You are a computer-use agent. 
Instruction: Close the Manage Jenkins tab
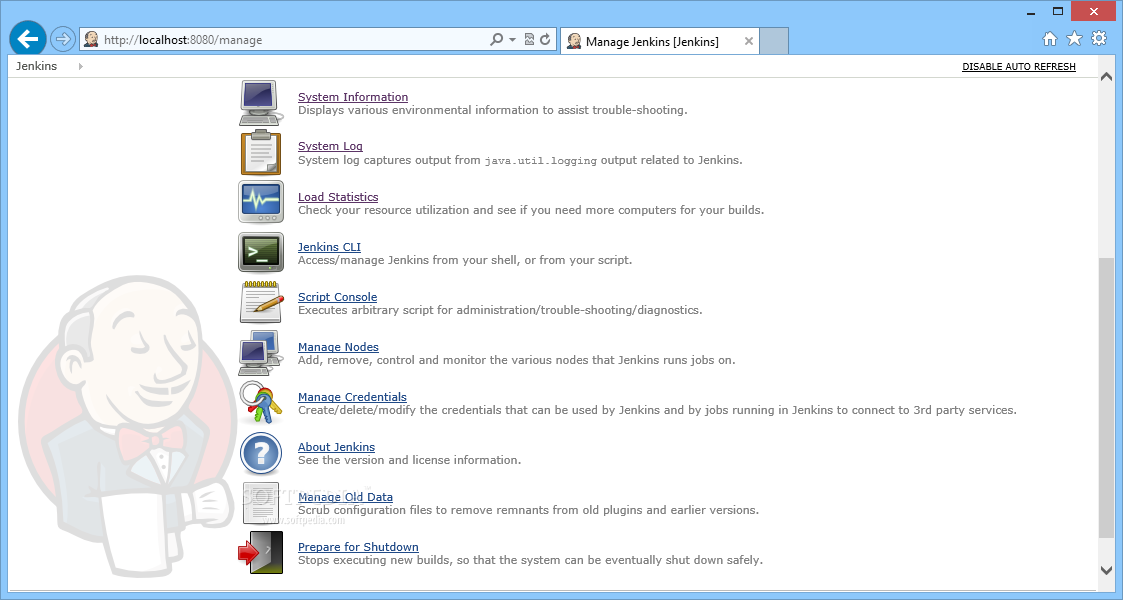[748, 42]
